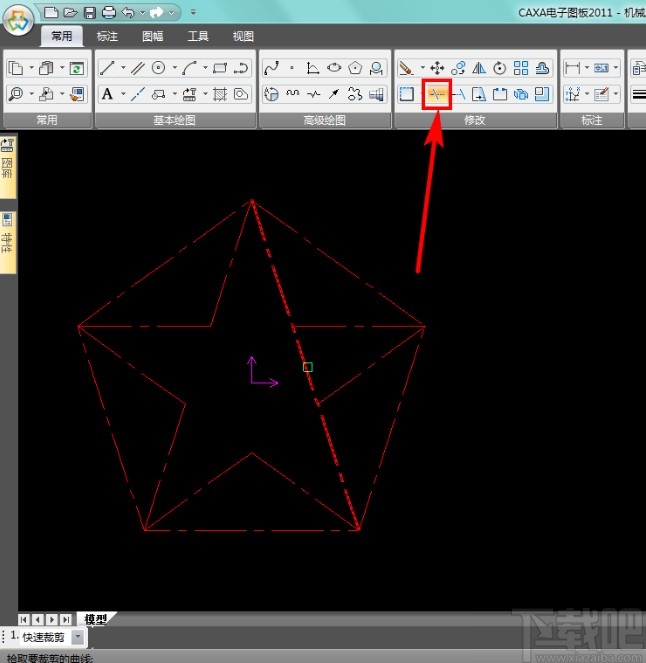The height and width of the screenshot is (663, 646).
Task: Click the Text (A) tool
Action: pos(108,95)
